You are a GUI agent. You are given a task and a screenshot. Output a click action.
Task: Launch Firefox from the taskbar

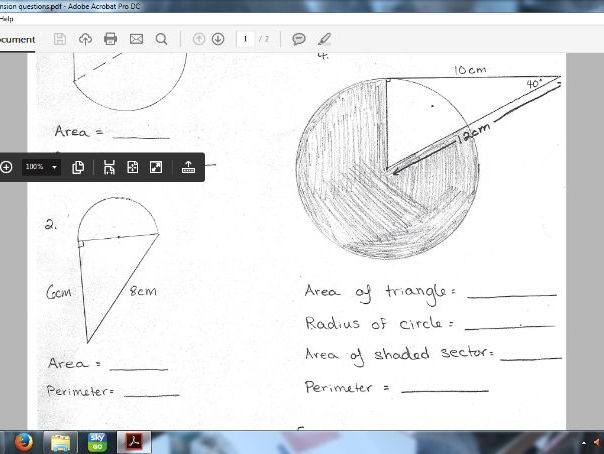pos(23,442)
